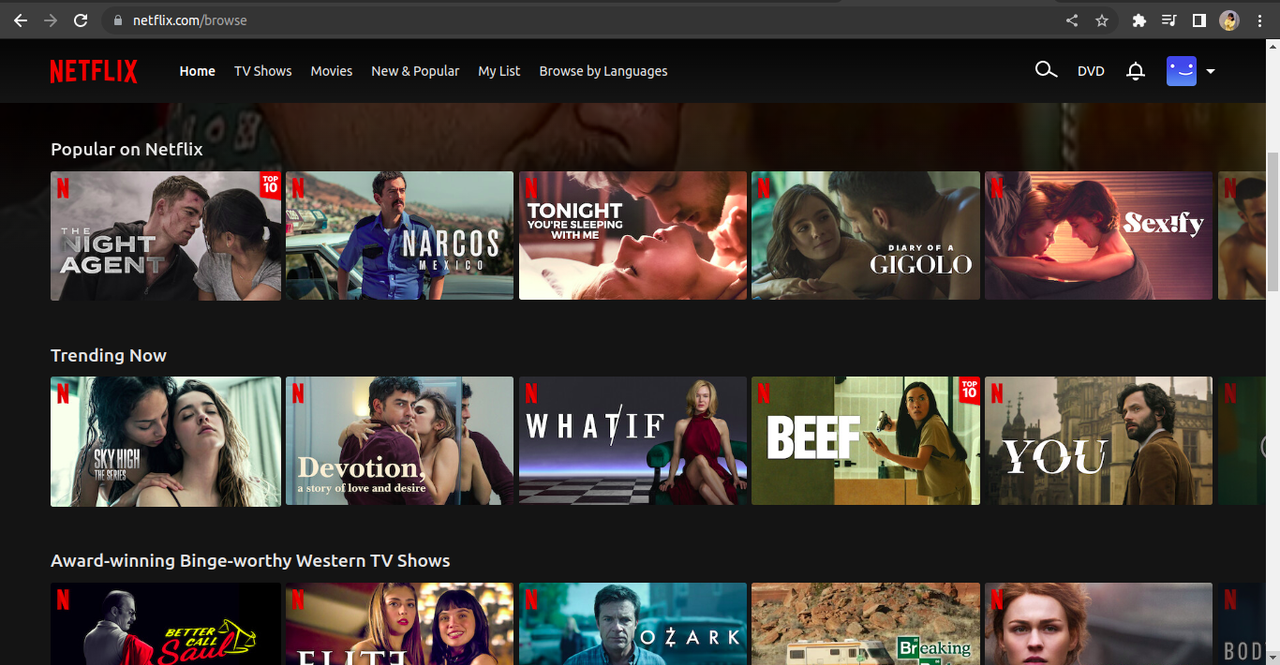
Task: Open the Narcos Mexico thumbnail
Action: [399, 236]
